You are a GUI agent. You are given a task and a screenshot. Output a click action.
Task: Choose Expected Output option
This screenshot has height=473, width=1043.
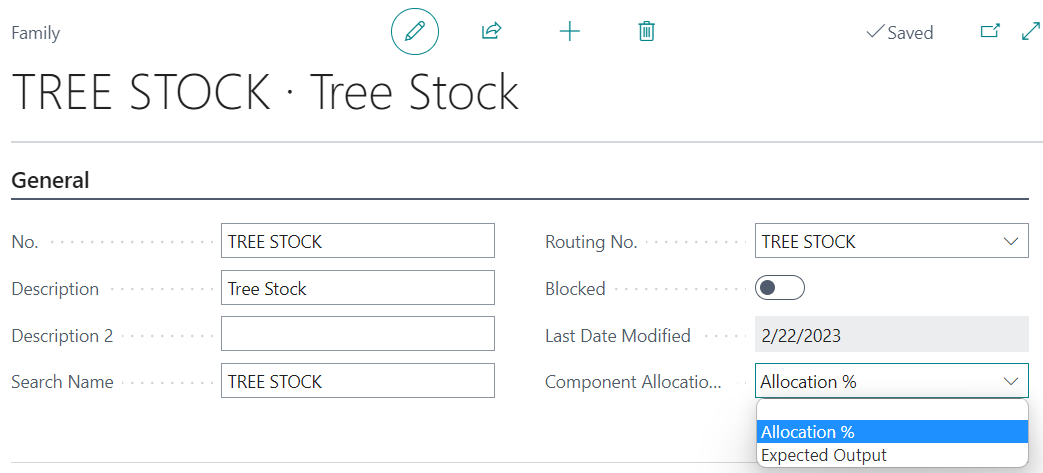[x=892, y=455]
